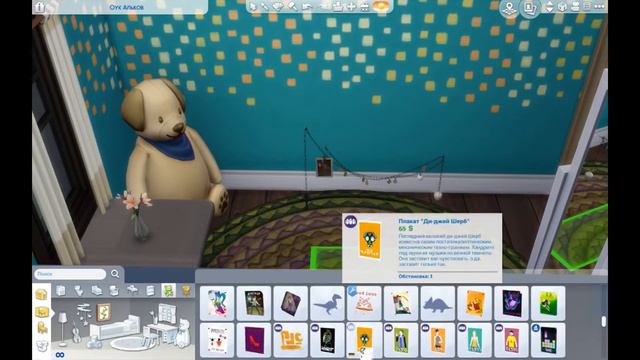Select the teal poster with standing figure
The height and width of the screenshot is (360, 640).
474,340
